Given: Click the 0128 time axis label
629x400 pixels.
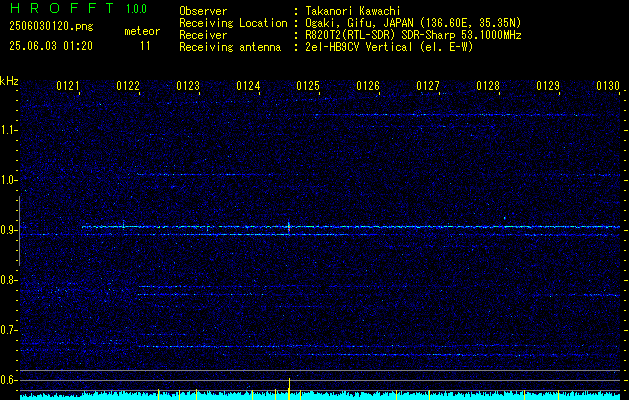Looking at the screenshot, I should coord(488,86).
